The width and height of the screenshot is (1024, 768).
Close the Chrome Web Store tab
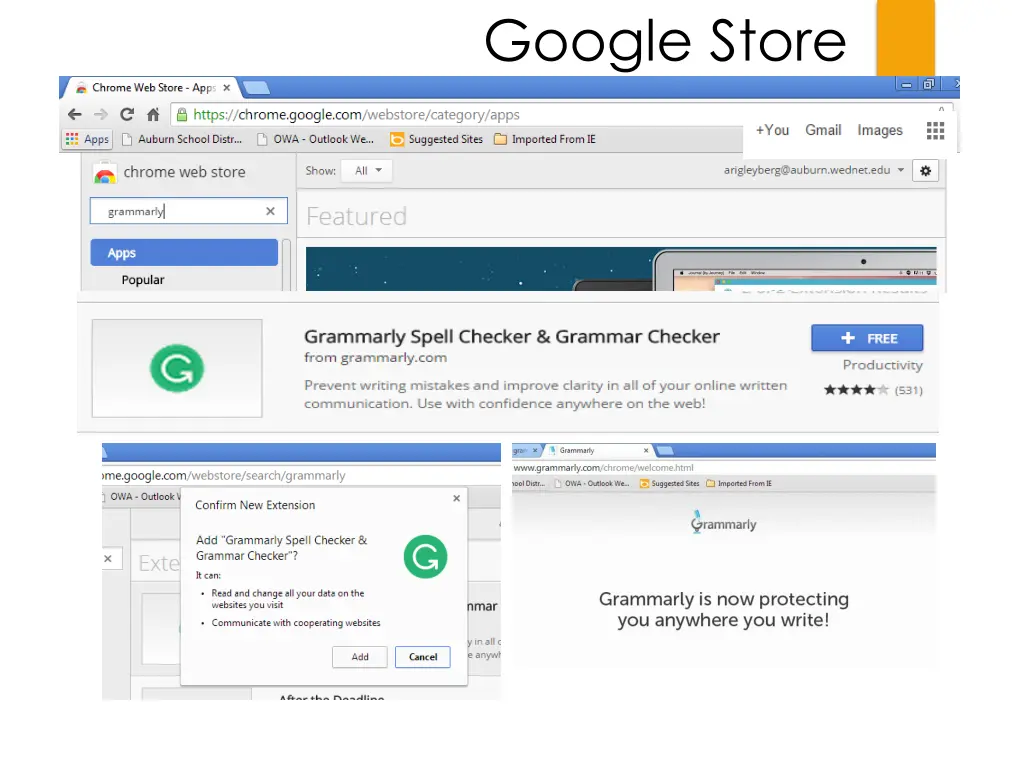point(227,88)
